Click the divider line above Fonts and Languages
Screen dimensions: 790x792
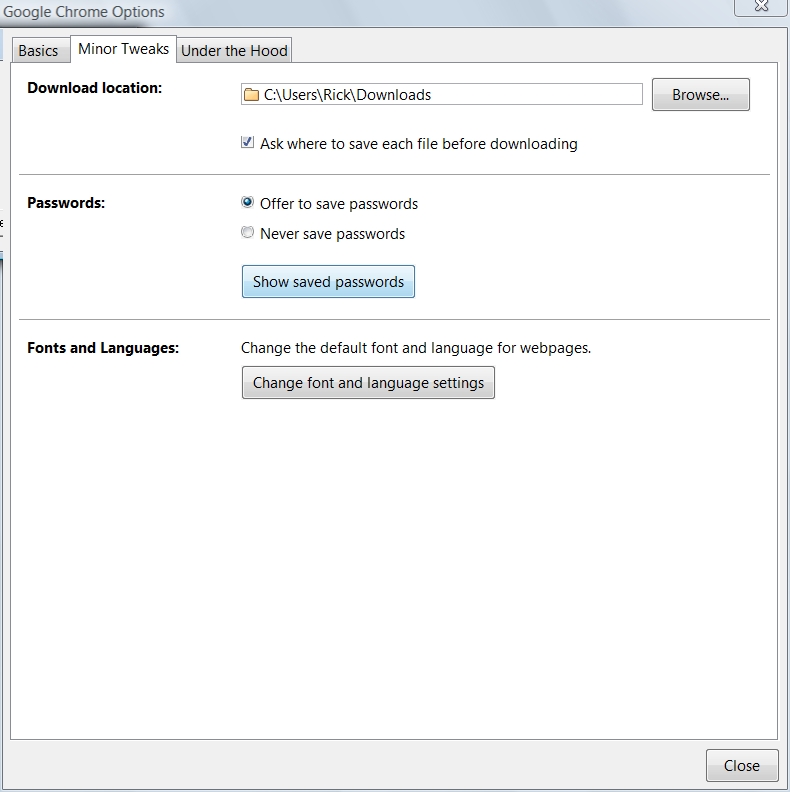click(394, 320)
